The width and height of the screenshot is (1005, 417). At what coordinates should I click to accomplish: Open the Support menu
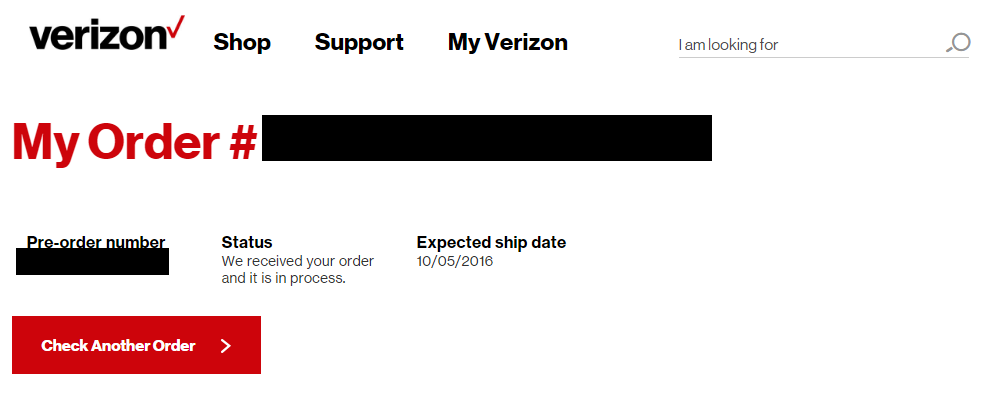[x=359, y=42]
